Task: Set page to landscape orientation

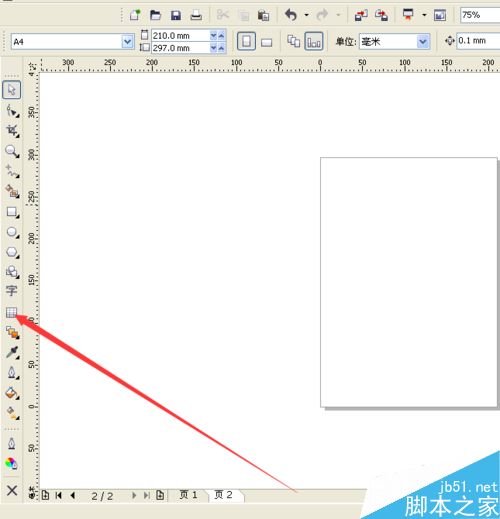Action: pyautogui.click(x=266, y=42)
